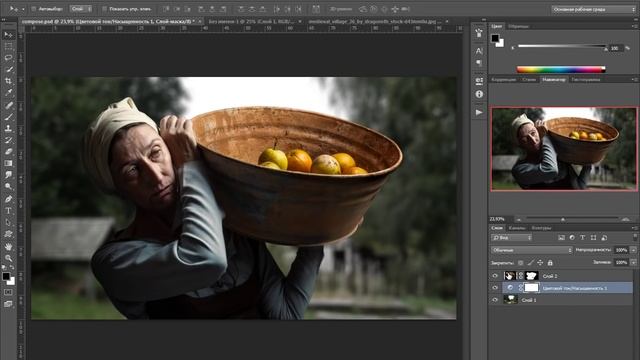Toggle lock position for layer
Viewport: 640px width, 360px height.
540,263
